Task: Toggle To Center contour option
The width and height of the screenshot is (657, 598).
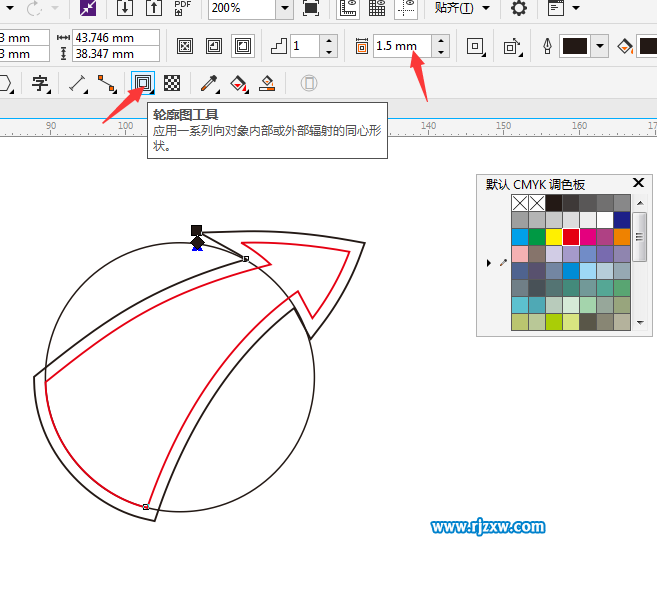Action: tap(185, 46)
